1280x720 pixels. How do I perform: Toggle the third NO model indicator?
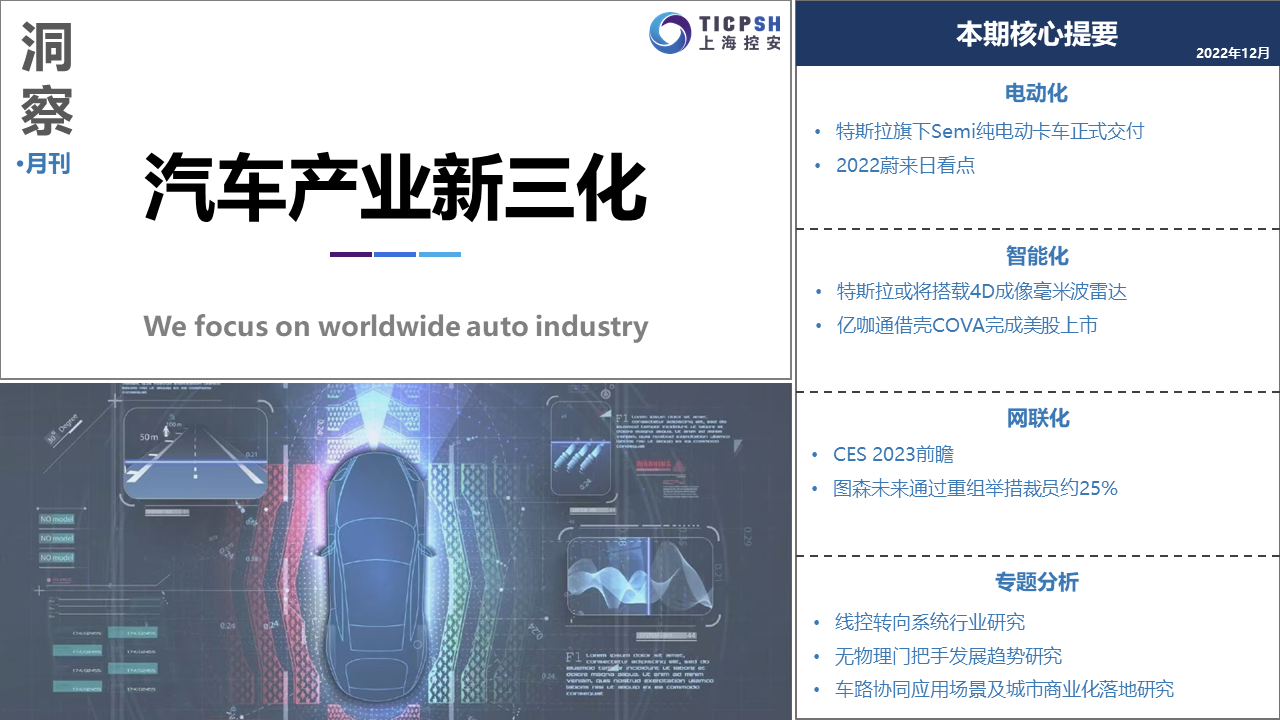tap(57, 558)
